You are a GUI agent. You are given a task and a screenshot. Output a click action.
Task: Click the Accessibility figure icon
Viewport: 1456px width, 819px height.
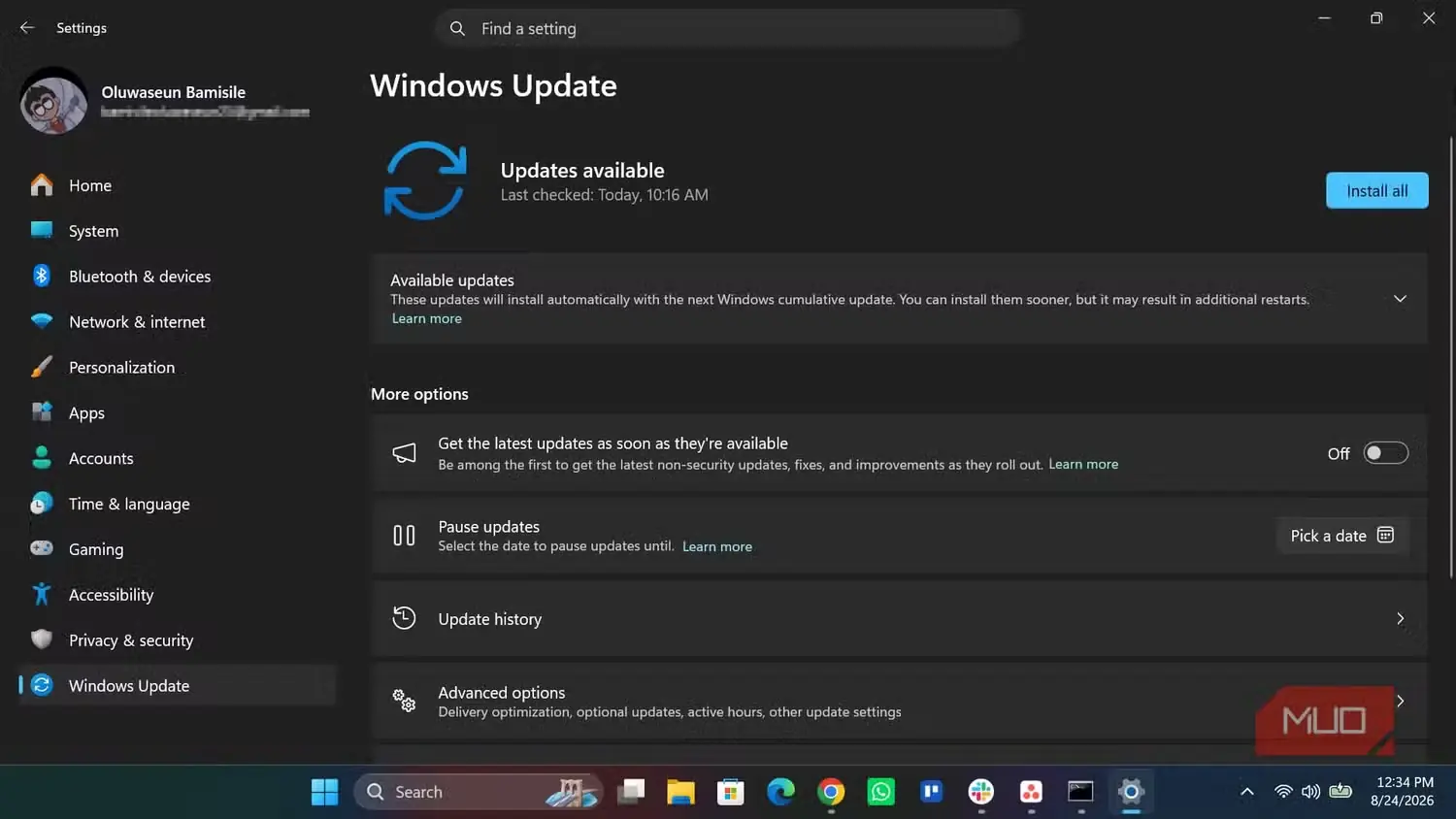coord(42,595)
